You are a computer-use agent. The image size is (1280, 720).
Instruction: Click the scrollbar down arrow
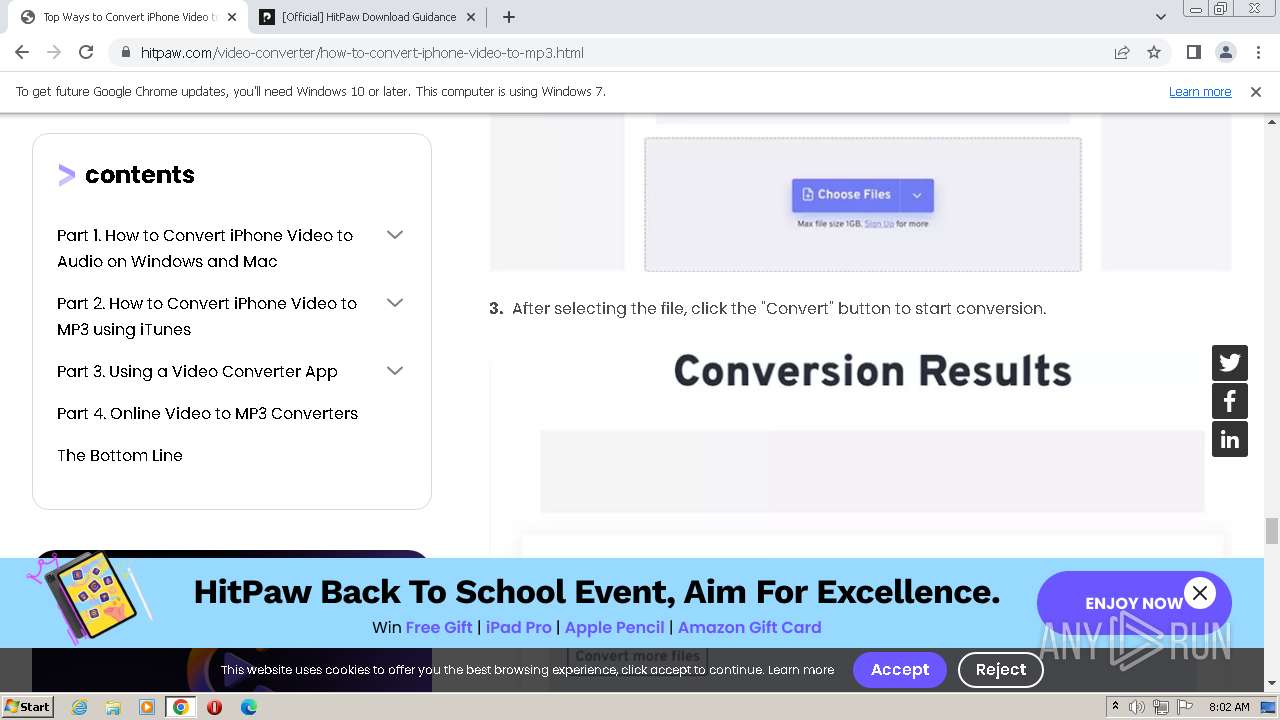pos(1272,683)
